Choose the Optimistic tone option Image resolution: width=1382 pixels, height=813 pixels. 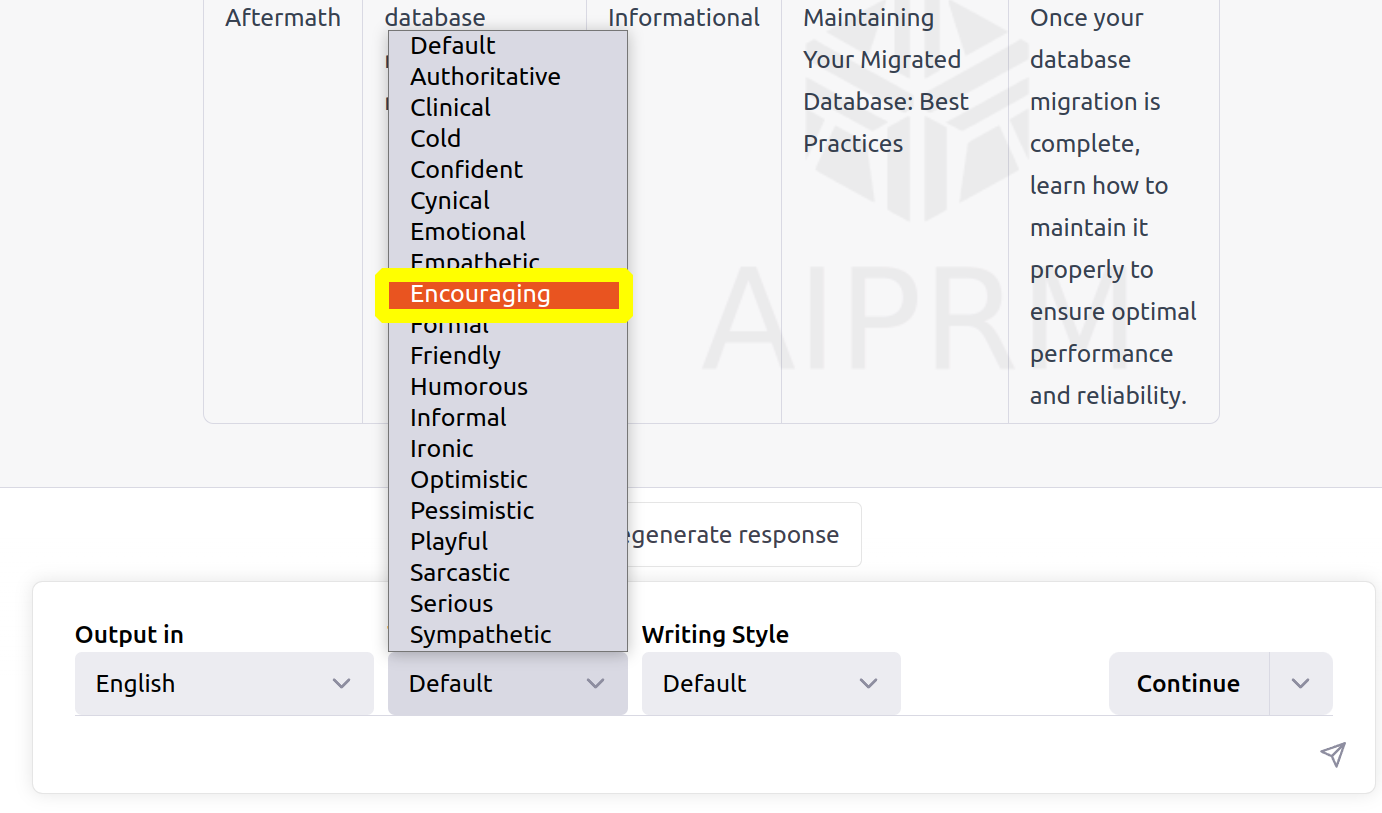pyautogui.click(x=468, y=479)
